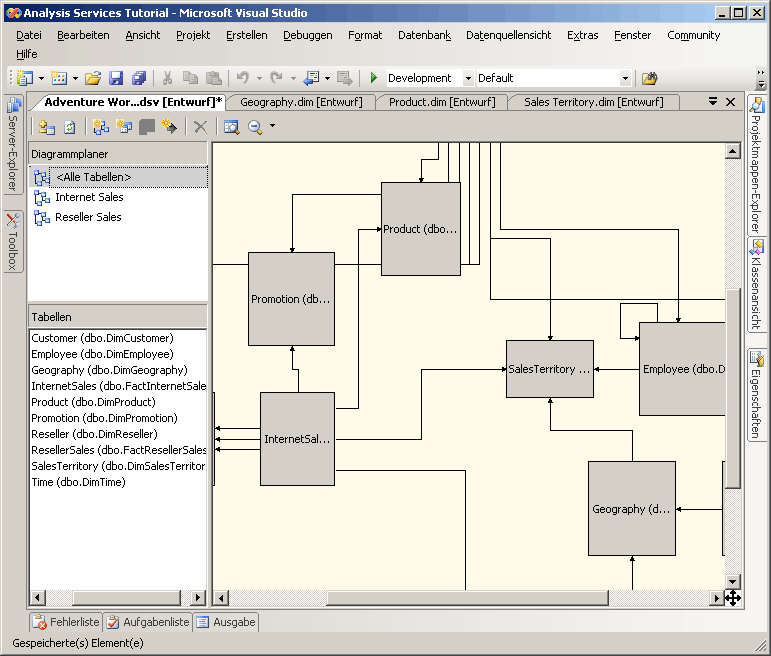Select Geography (dbo.DimGeography) in Tabellen list
The width and height of the screenshot is (771, 656).
click(102, 370)
